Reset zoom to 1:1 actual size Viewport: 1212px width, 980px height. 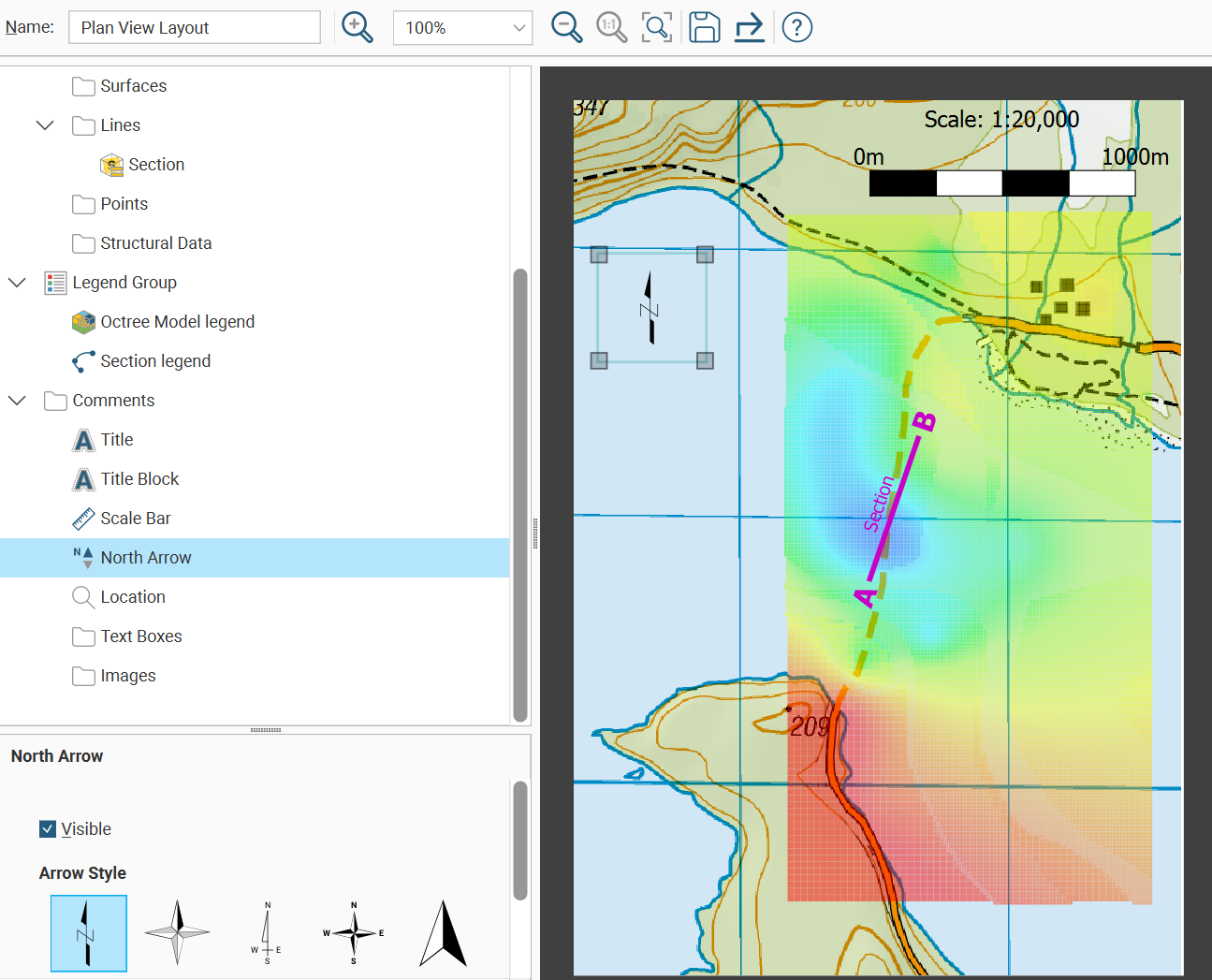[x=611, y=27]
